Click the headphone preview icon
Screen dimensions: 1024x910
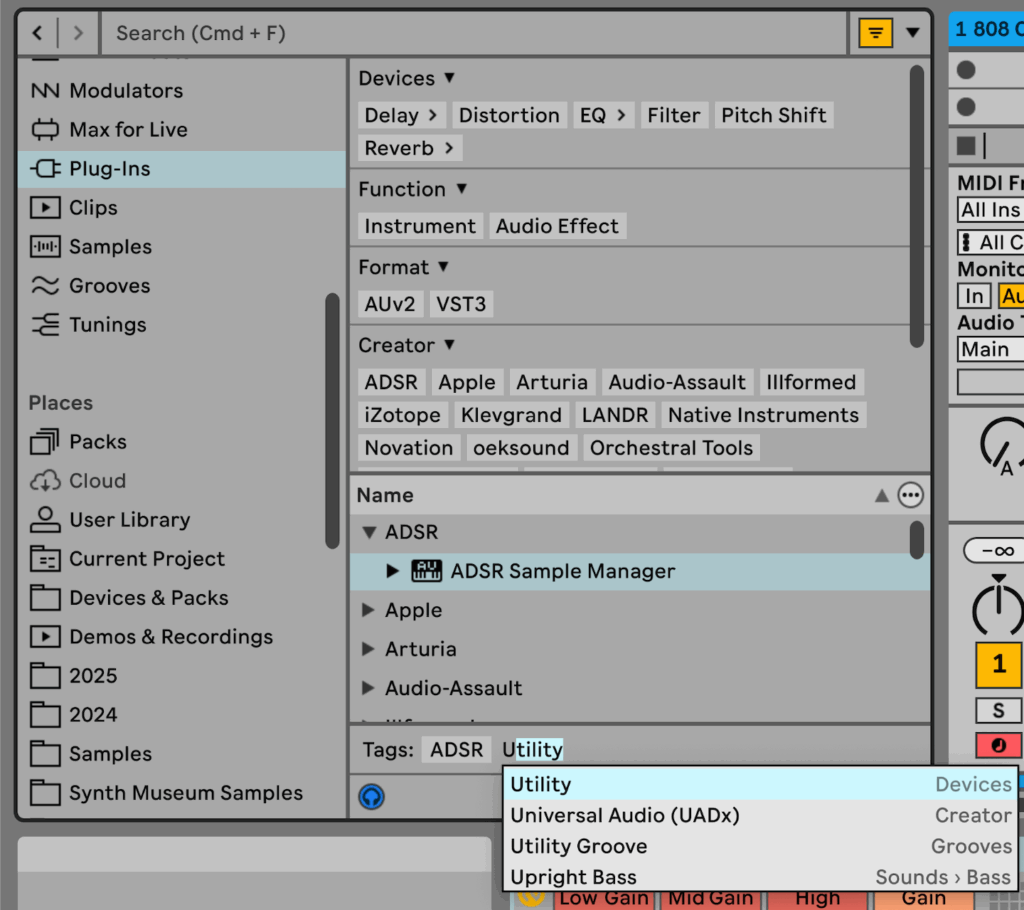tap(371, 797)
